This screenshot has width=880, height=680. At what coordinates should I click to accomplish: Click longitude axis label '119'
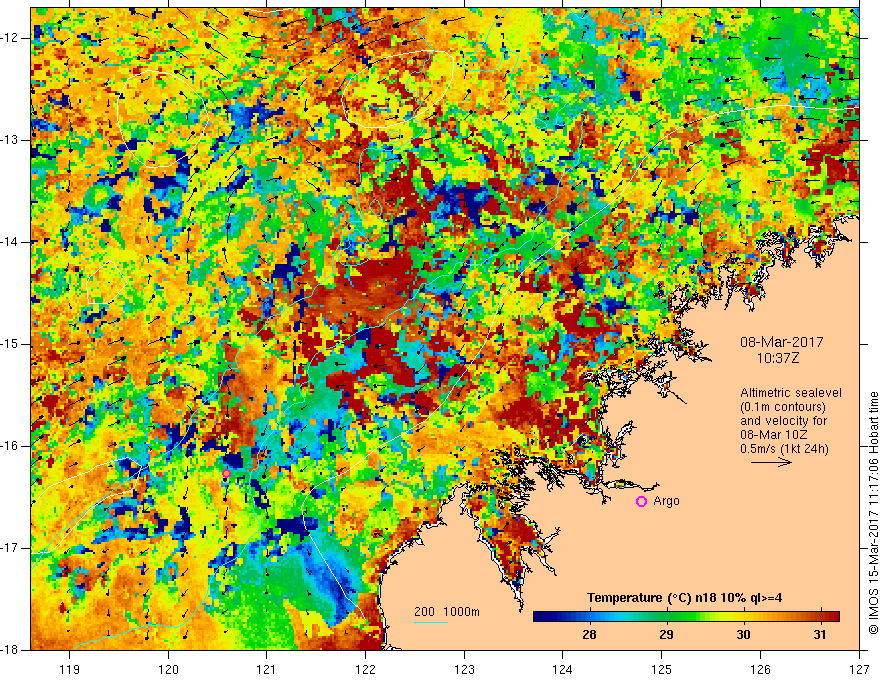[x=70, y=669]
